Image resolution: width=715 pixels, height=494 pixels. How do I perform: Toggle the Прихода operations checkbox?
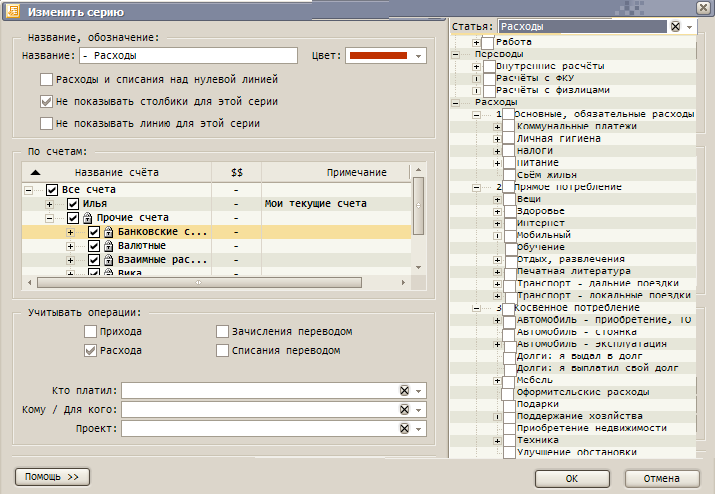[x=91, y=332]
